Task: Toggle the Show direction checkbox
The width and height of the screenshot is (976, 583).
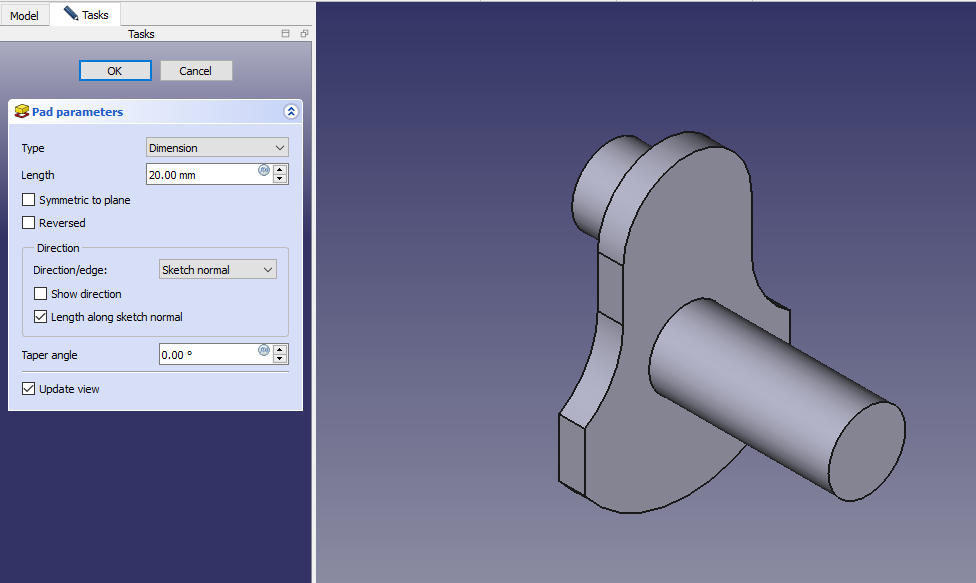Action: [x=41, y=294]
